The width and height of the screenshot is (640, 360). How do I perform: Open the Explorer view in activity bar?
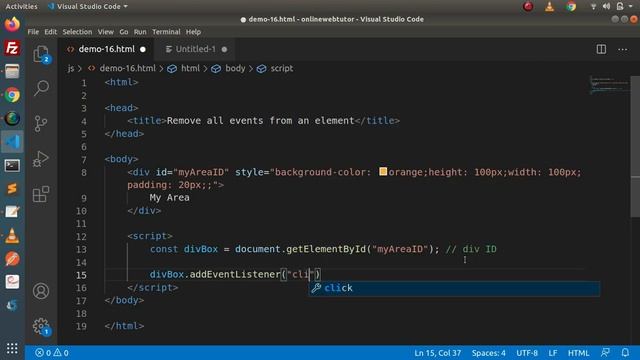[x=41, y=54]
